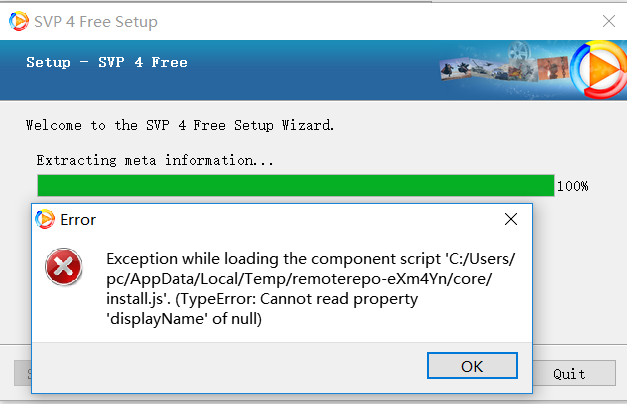Click the small icon in Error title bar
The height and width of the screenshot is (404, 627).
pos(45,219)
